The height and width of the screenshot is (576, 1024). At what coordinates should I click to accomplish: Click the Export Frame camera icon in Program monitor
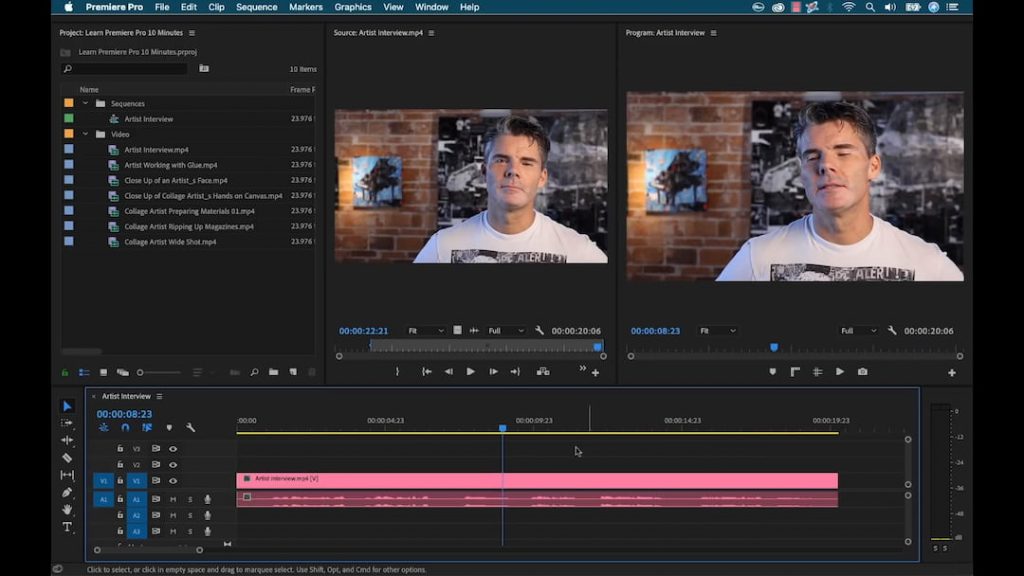pyautogui.click(x=862, y=371)
